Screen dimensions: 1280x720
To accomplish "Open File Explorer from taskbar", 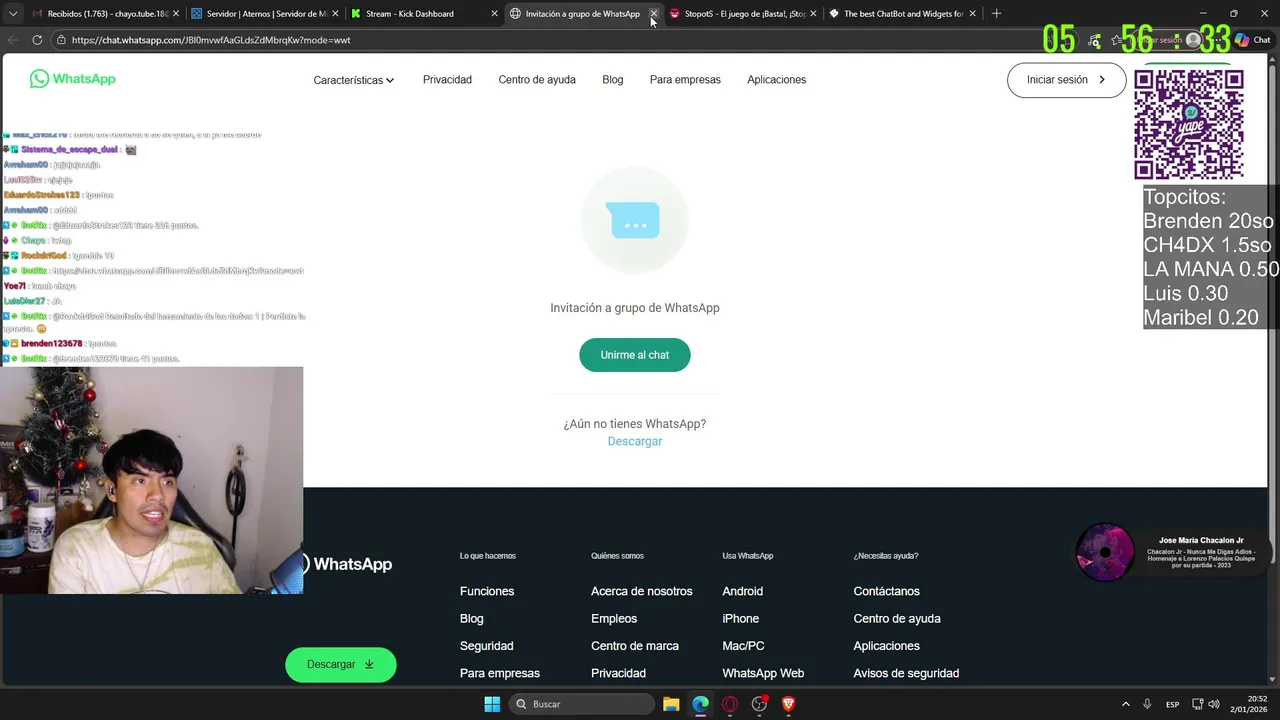I will (x=671, y=704).
